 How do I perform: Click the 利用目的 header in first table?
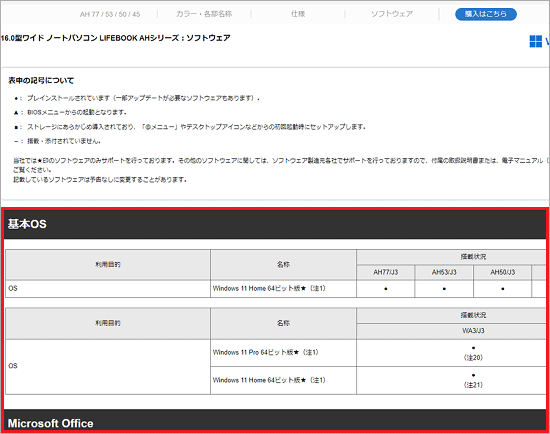tap(108, 265)
